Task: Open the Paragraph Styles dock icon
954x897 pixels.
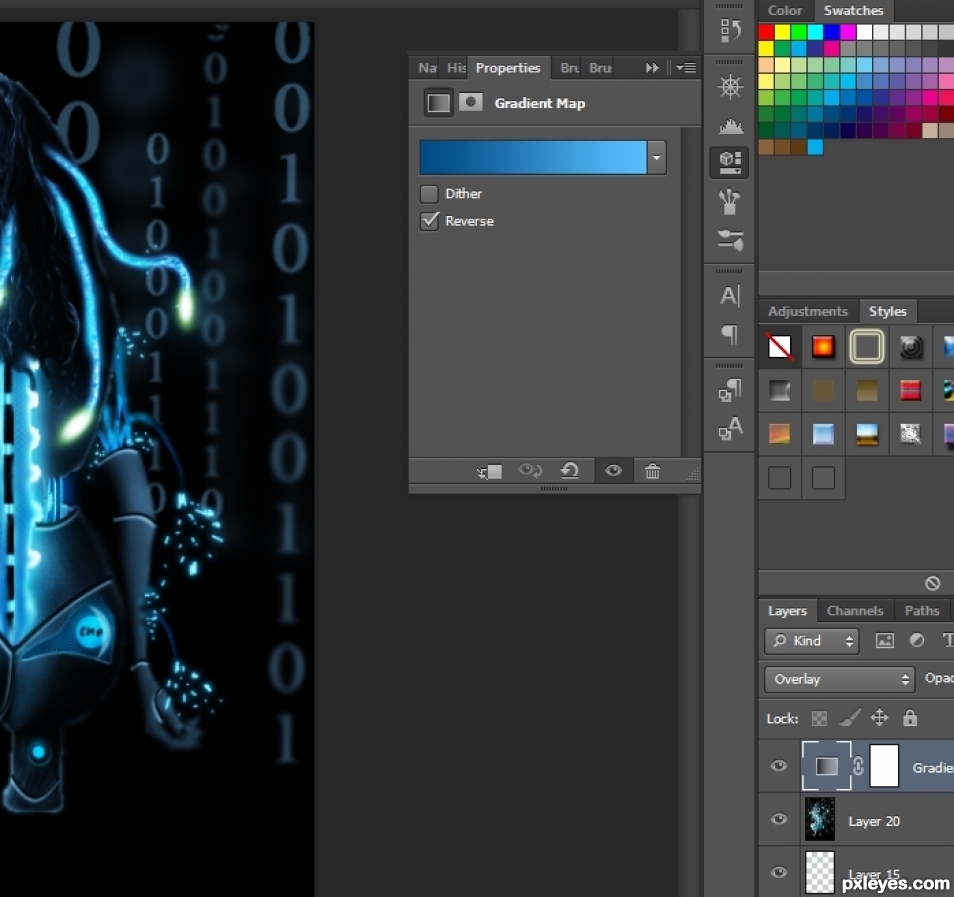Action: (729, 390)
